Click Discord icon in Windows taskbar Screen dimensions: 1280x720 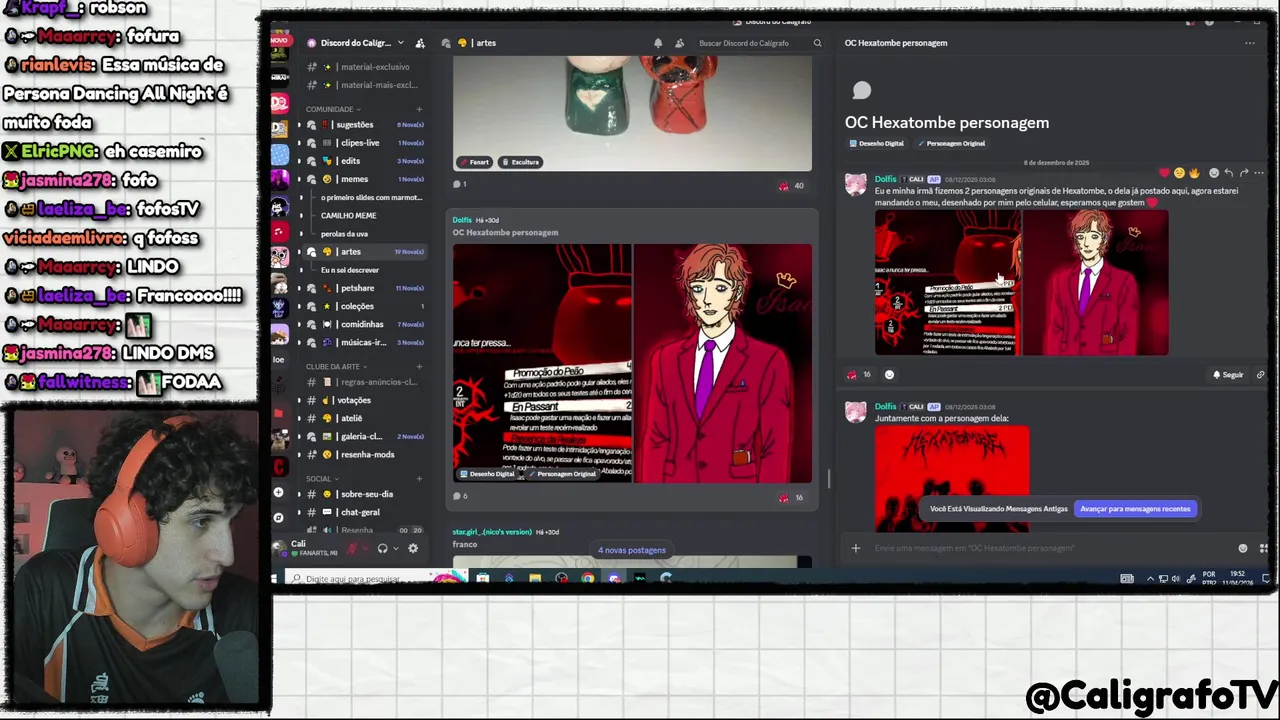tap(613, 578)
